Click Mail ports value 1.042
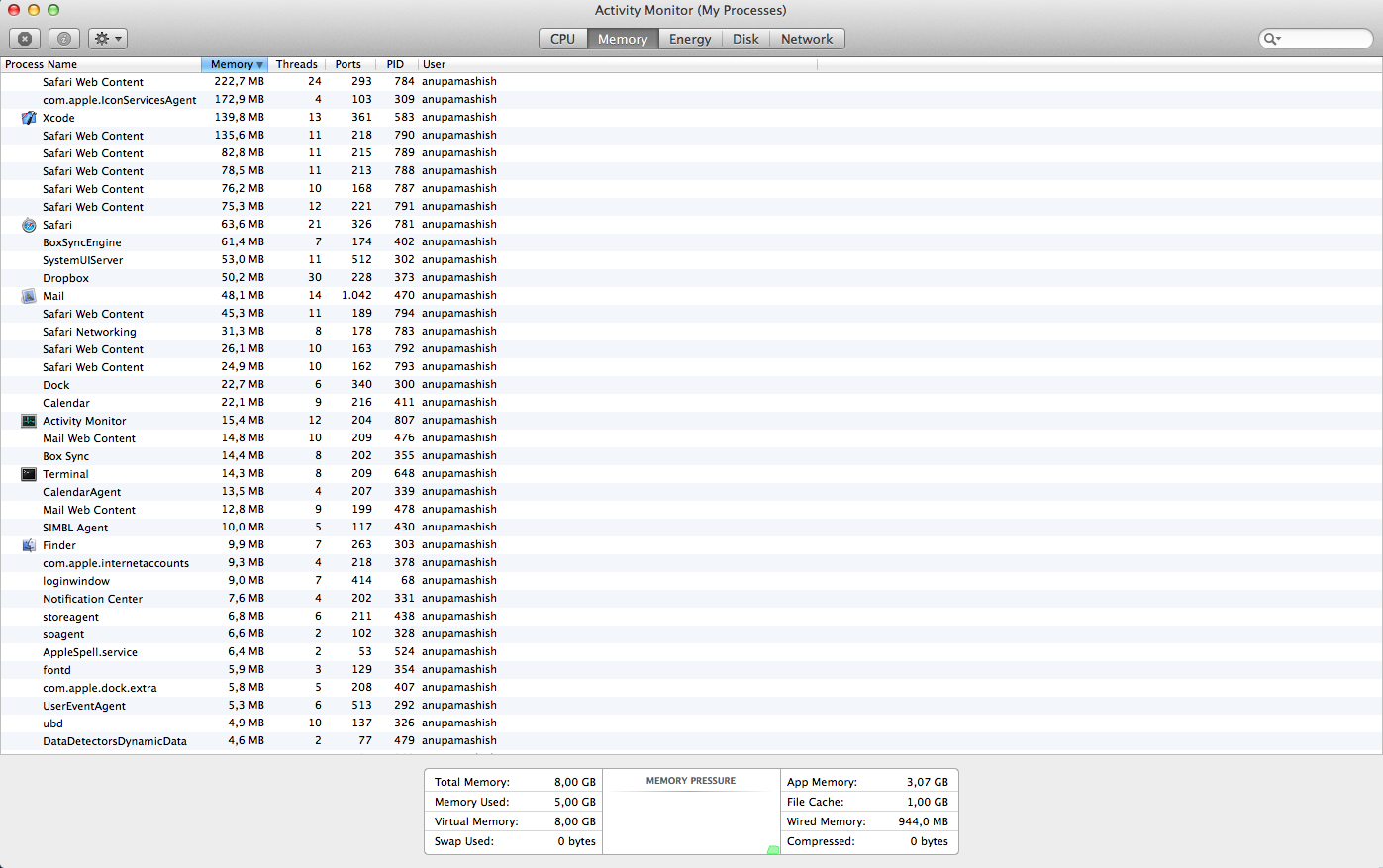 tap(357, 295)
